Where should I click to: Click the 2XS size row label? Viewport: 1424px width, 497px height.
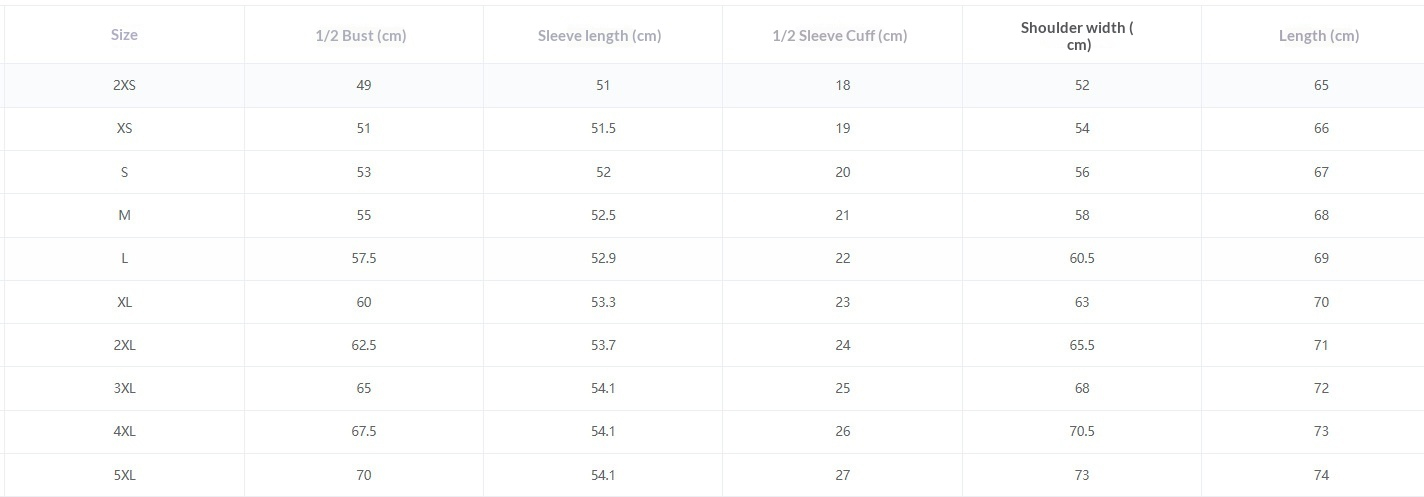[124, 86]
